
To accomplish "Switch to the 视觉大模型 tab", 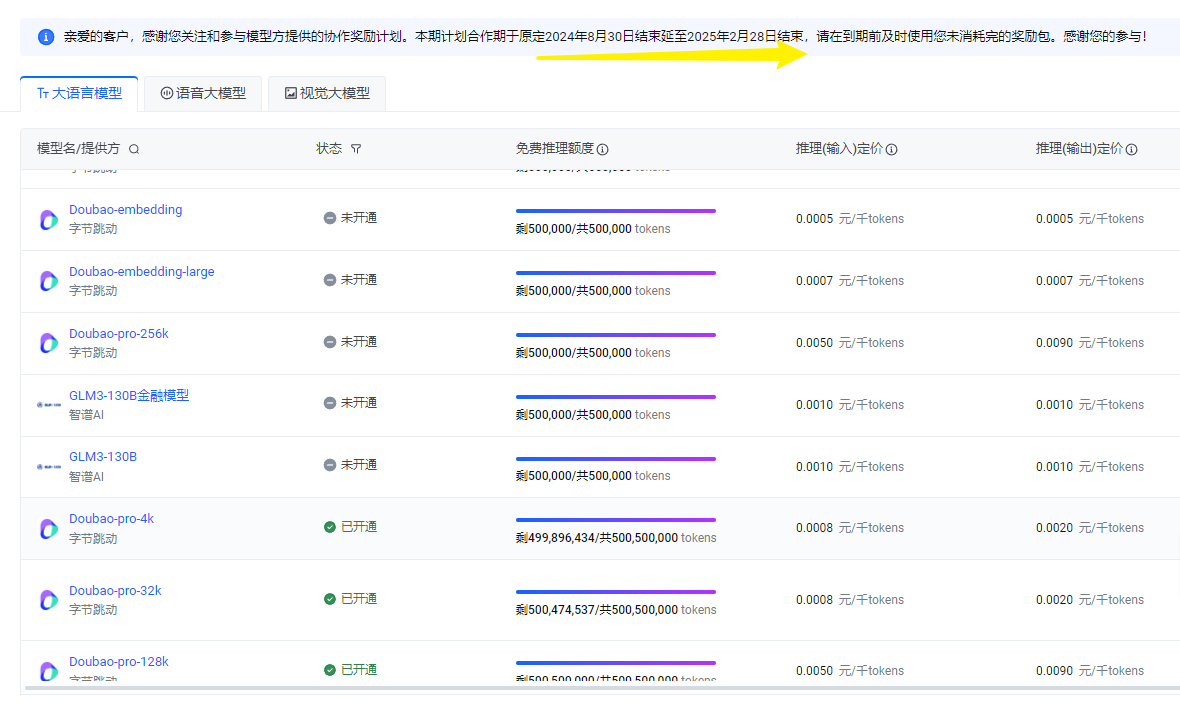I will pyautogui.click(x=327, y=93).
